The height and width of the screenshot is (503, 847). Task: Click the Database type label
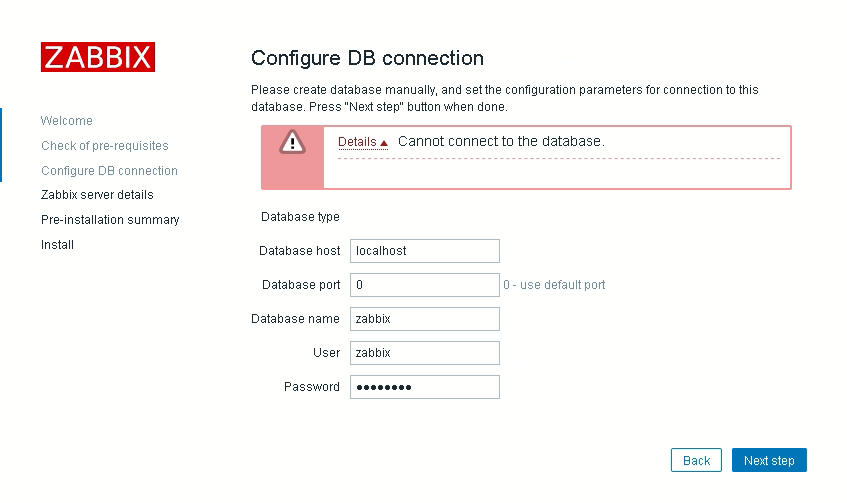tap(300, 217)
